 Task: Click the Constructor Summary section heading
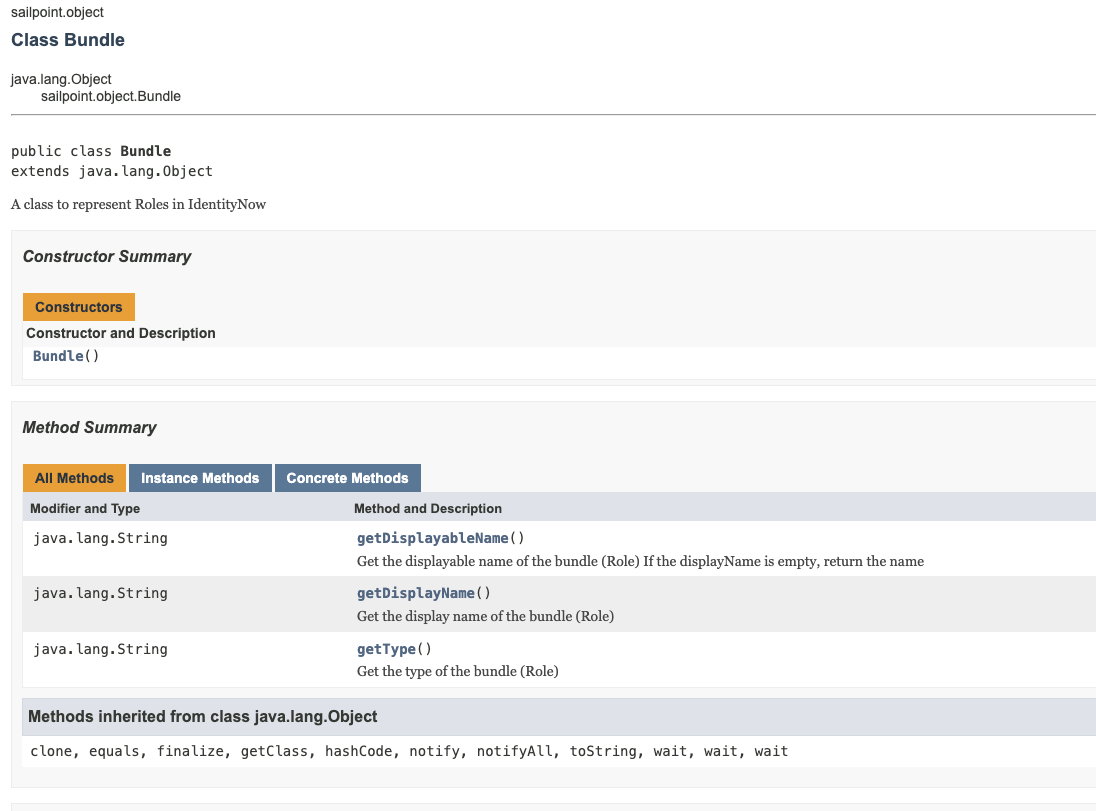point(107,257)
